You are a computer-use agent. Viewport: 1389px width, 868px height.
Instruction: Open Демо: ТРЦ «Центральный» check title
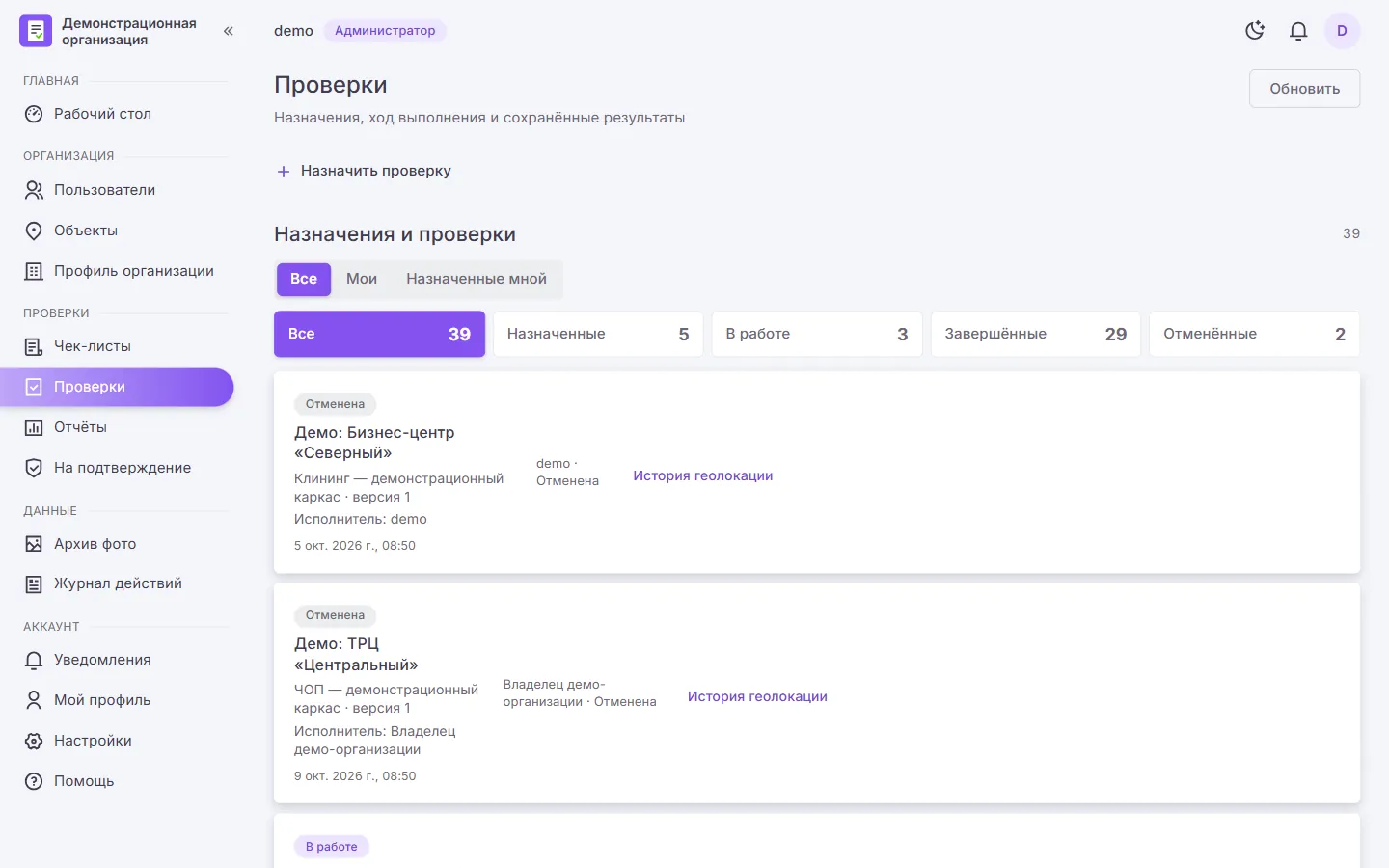(x=356, y=654)
